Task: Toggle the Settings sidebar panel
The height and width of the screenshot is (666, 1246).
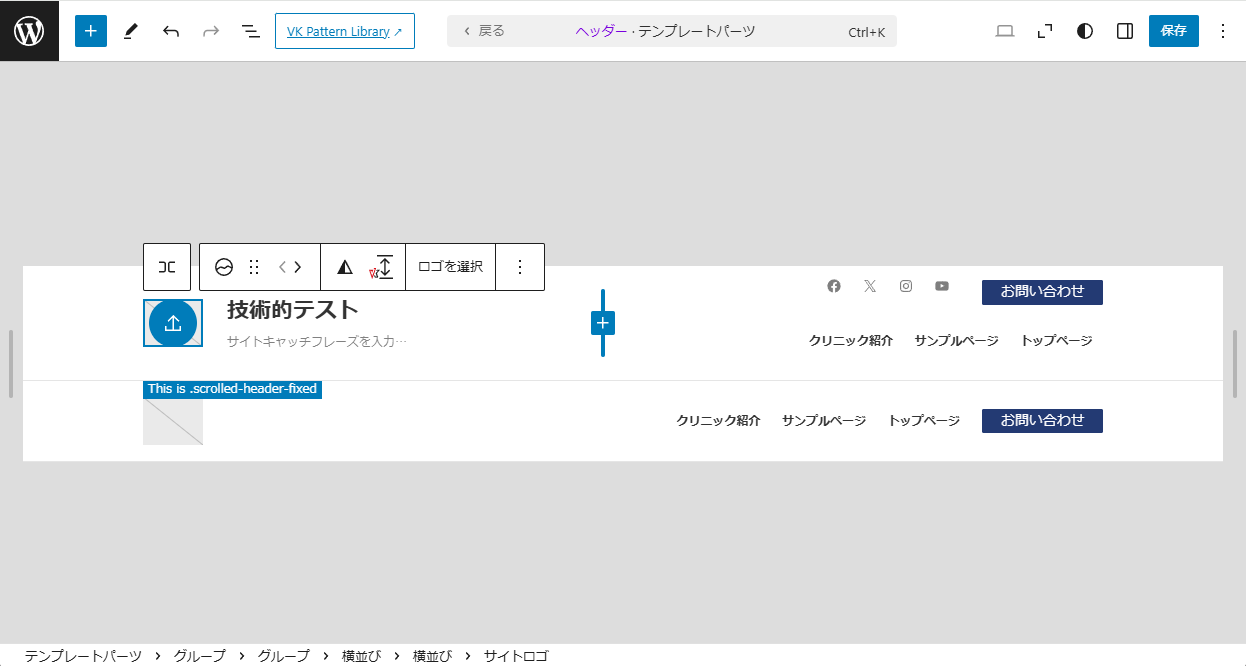Action: [1125, 31]
